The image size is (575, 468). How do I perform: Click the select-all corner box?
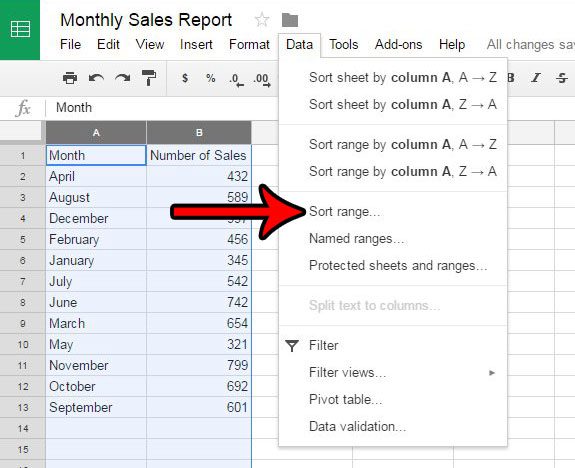(x=21, y=131)
